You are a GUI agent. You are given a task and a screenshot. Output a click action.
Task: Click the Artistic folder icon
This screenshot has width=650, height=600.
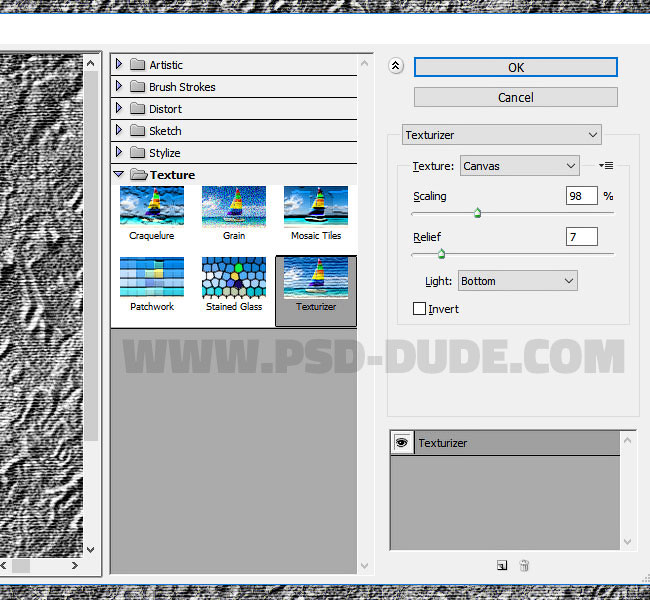click(137, 64)
